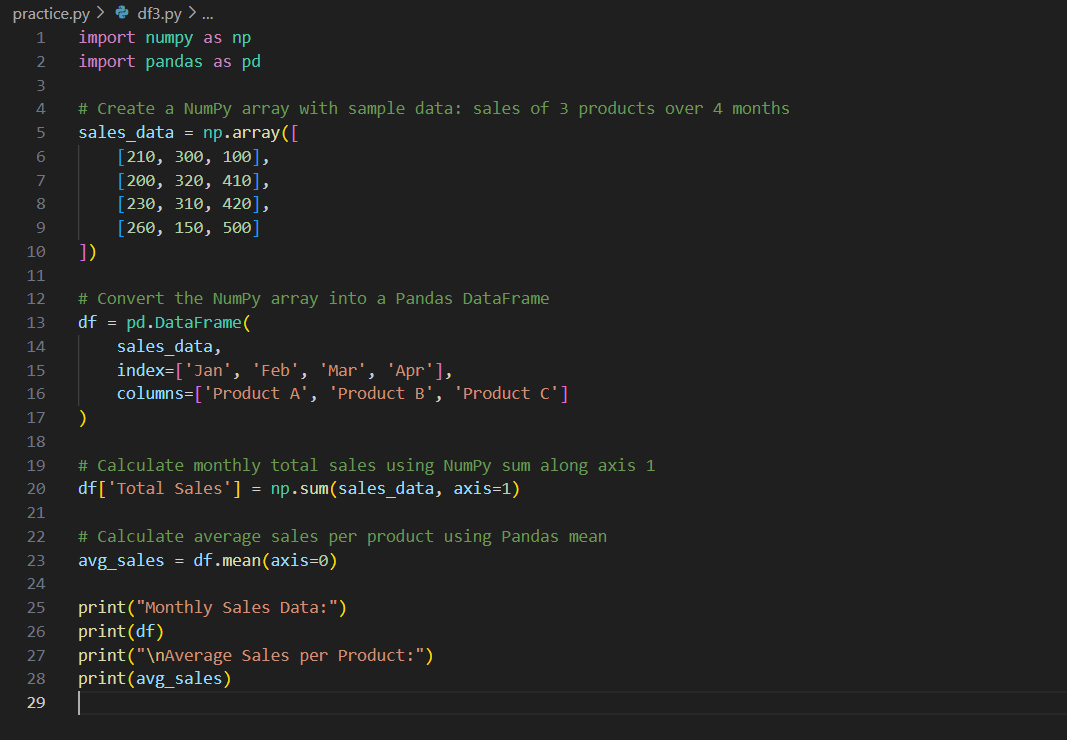Click the string 'Apr' in the index list
This screenshot has height=740, width=1067.
[410, 370]
